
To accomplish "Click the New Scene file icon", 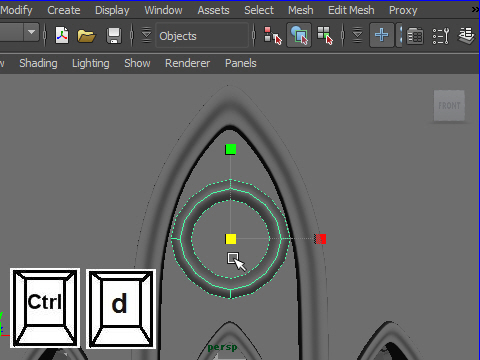I will coord(62,35).
